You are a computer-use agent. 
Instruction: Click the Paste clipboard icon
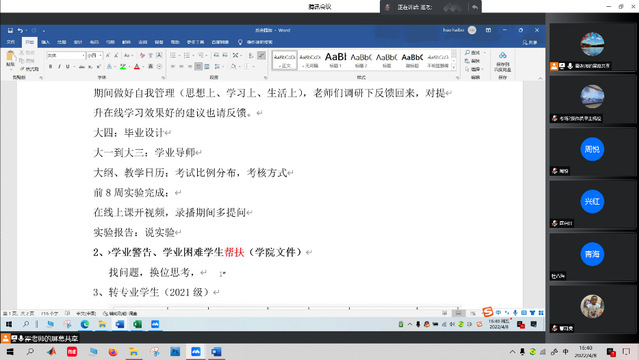[x=11, y=58]
